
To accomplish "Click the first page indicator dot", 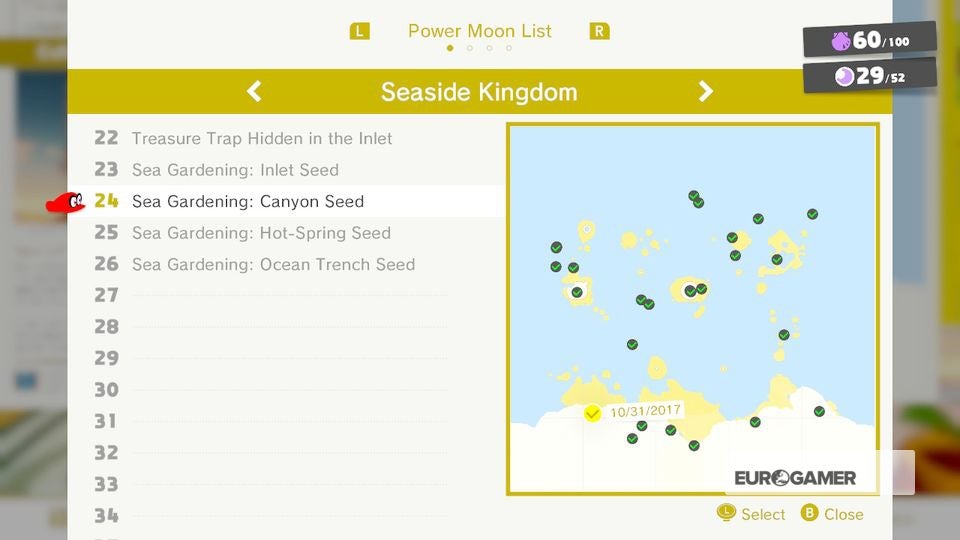I will pos(450,48).
